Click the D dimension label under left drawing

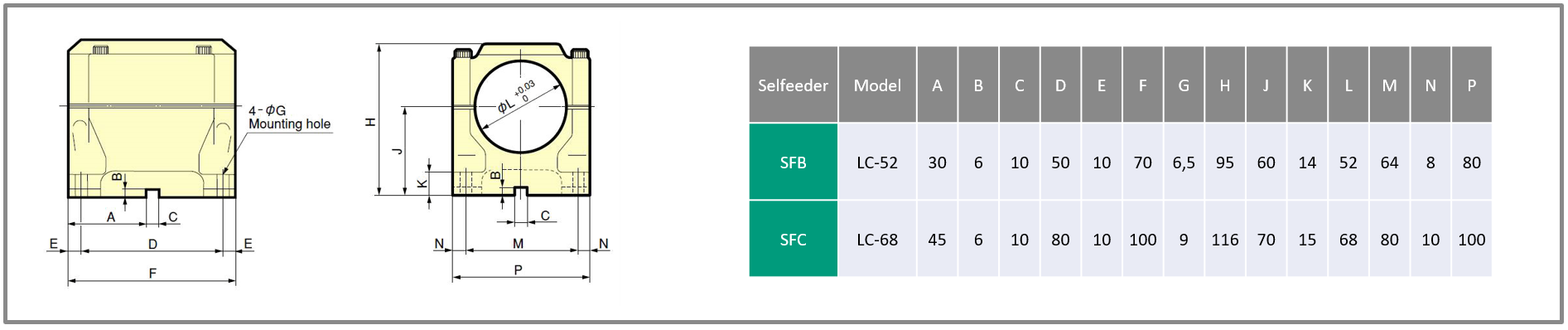pos(152,244)
